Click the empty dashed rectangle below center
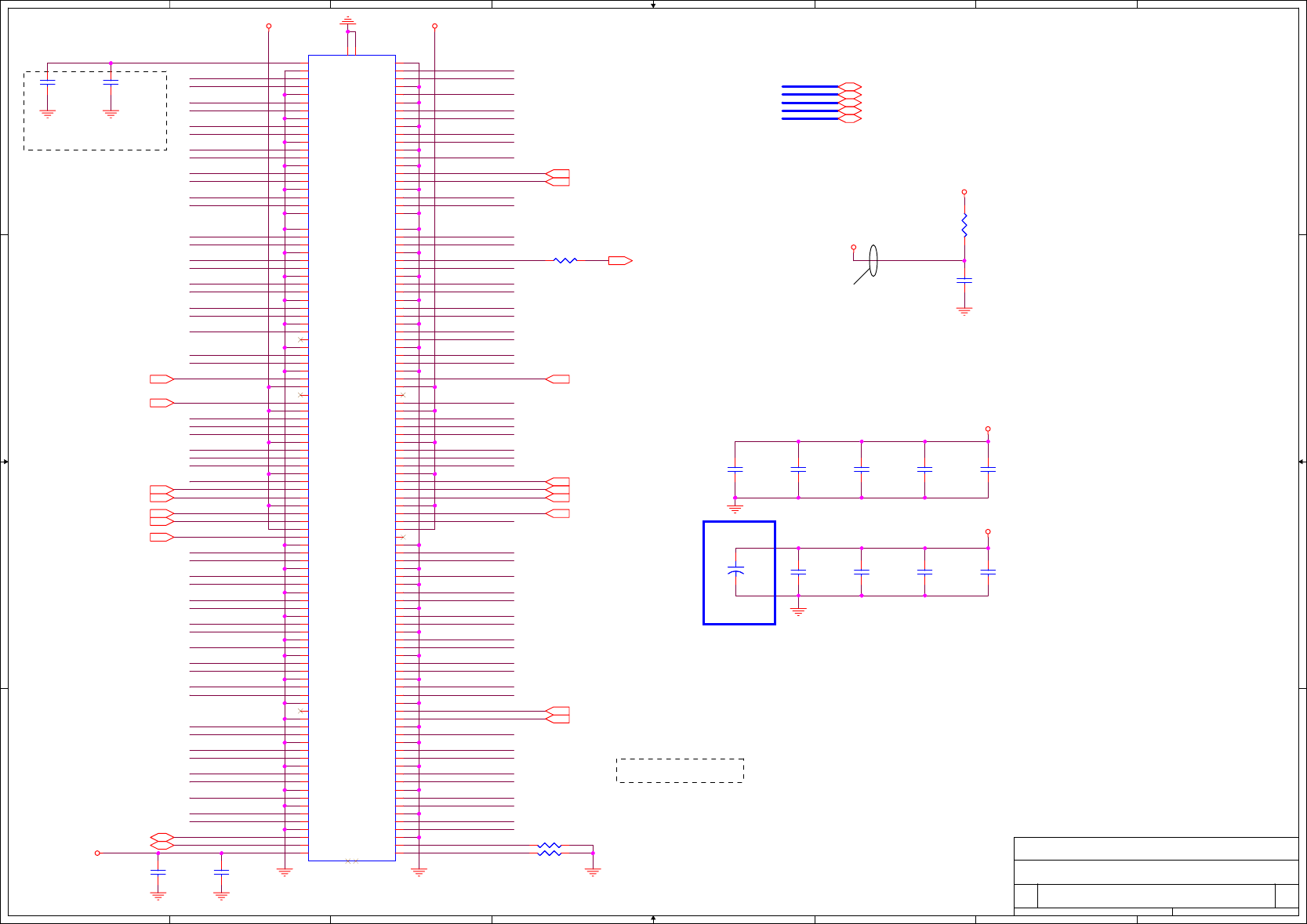This screenshot has width=1307, height=924. (680, 770)
